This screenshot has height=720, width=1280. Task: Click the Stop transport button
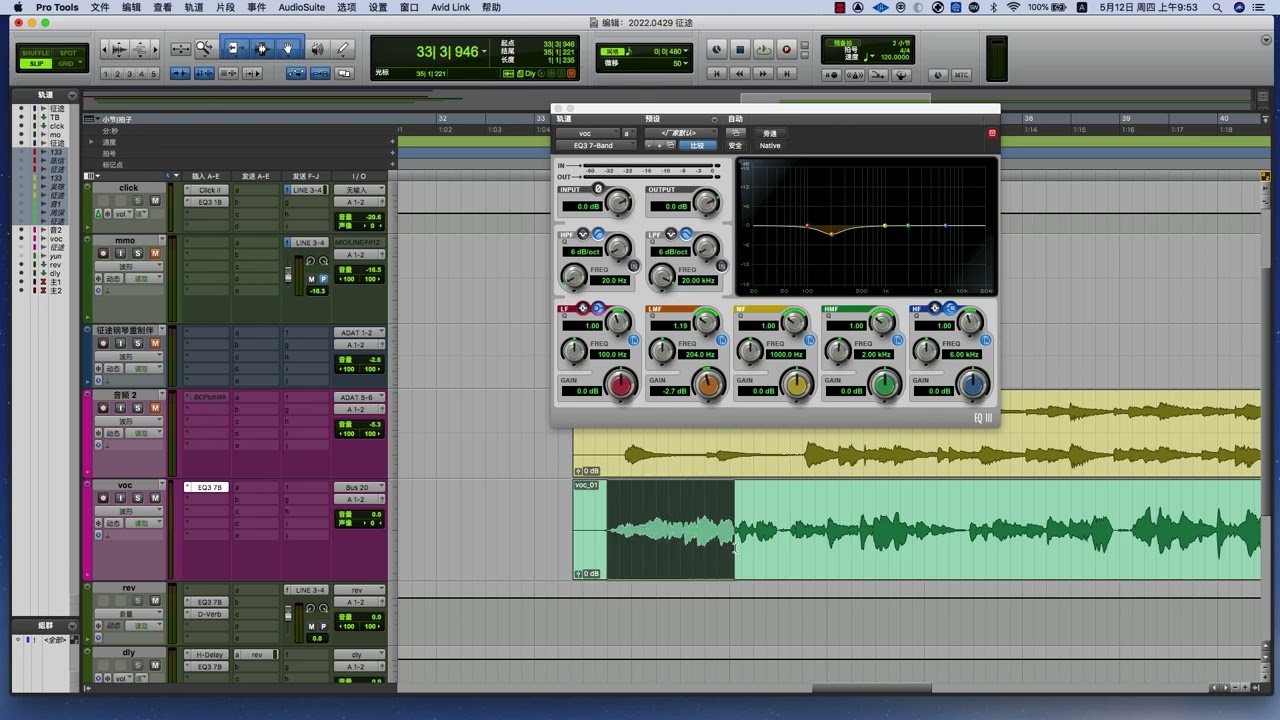click(x=740, y=49)
